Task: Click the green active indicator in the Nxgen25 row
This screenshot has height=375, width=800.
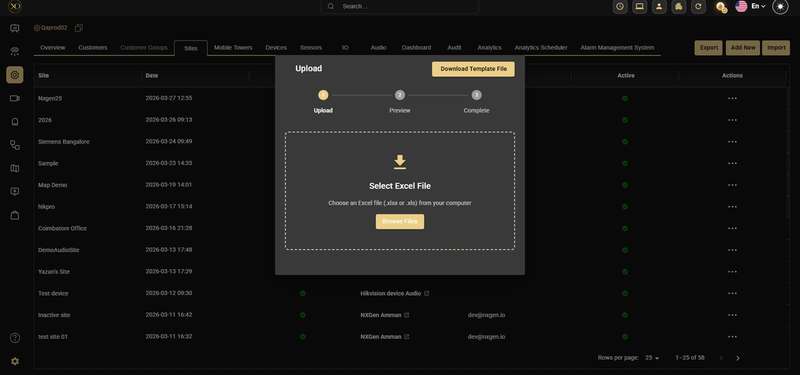Action: coord(625,98)
